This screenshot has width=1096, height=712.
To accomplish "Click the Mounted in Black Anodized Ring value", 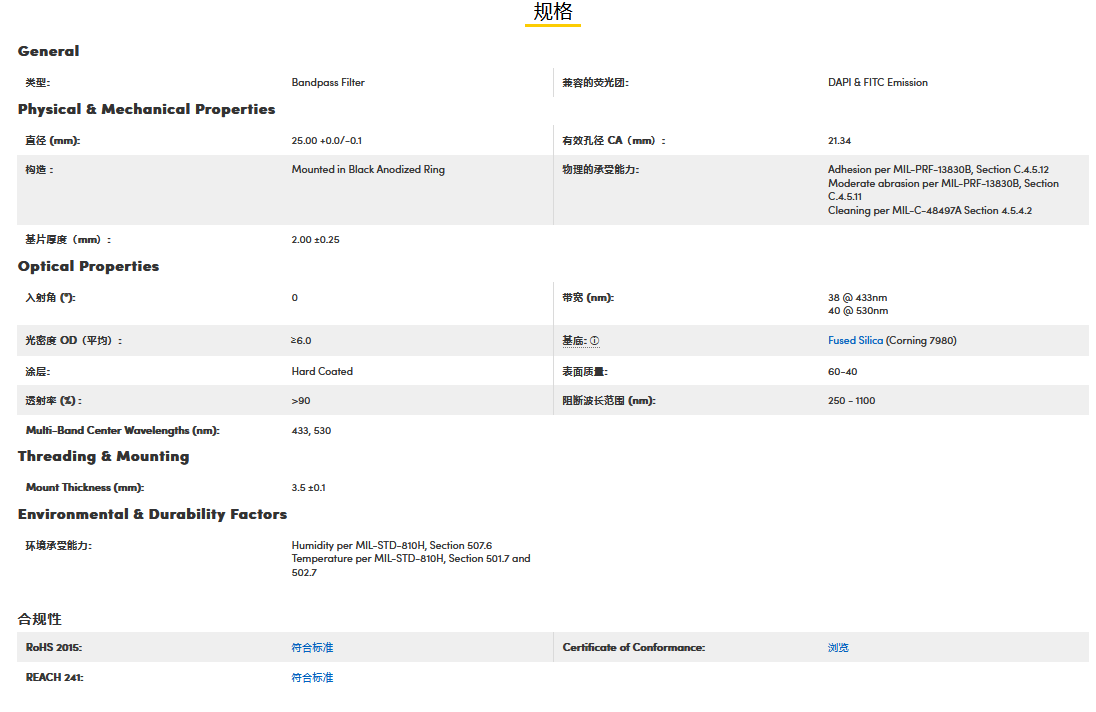I will (x=368, y=170).
